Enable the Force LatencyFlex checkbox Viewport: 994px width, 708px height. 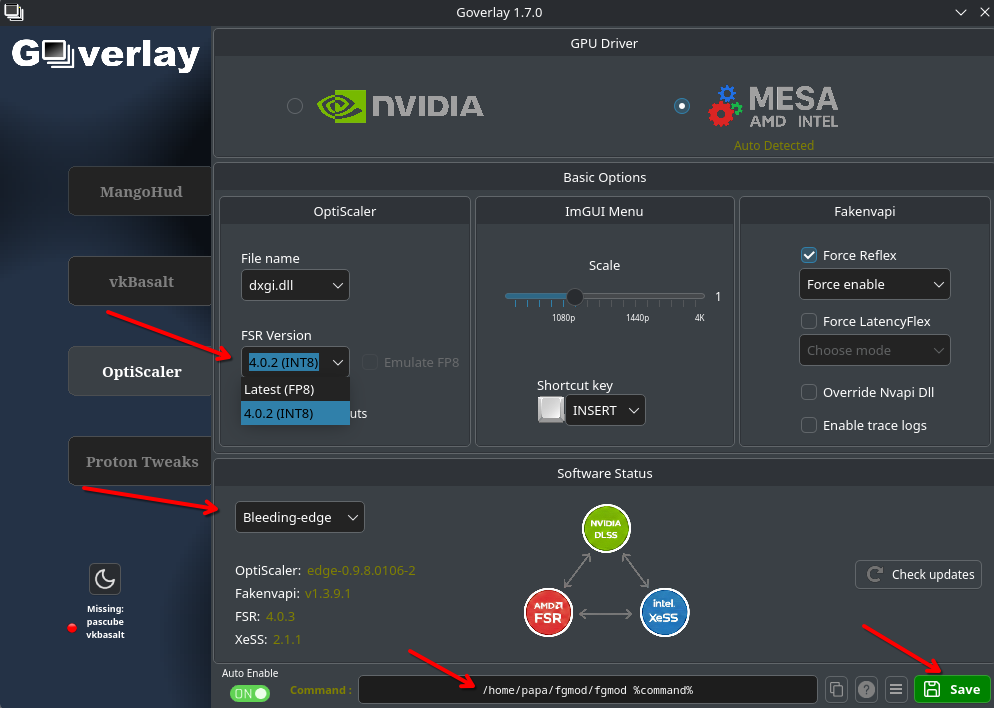click(809, 321)
